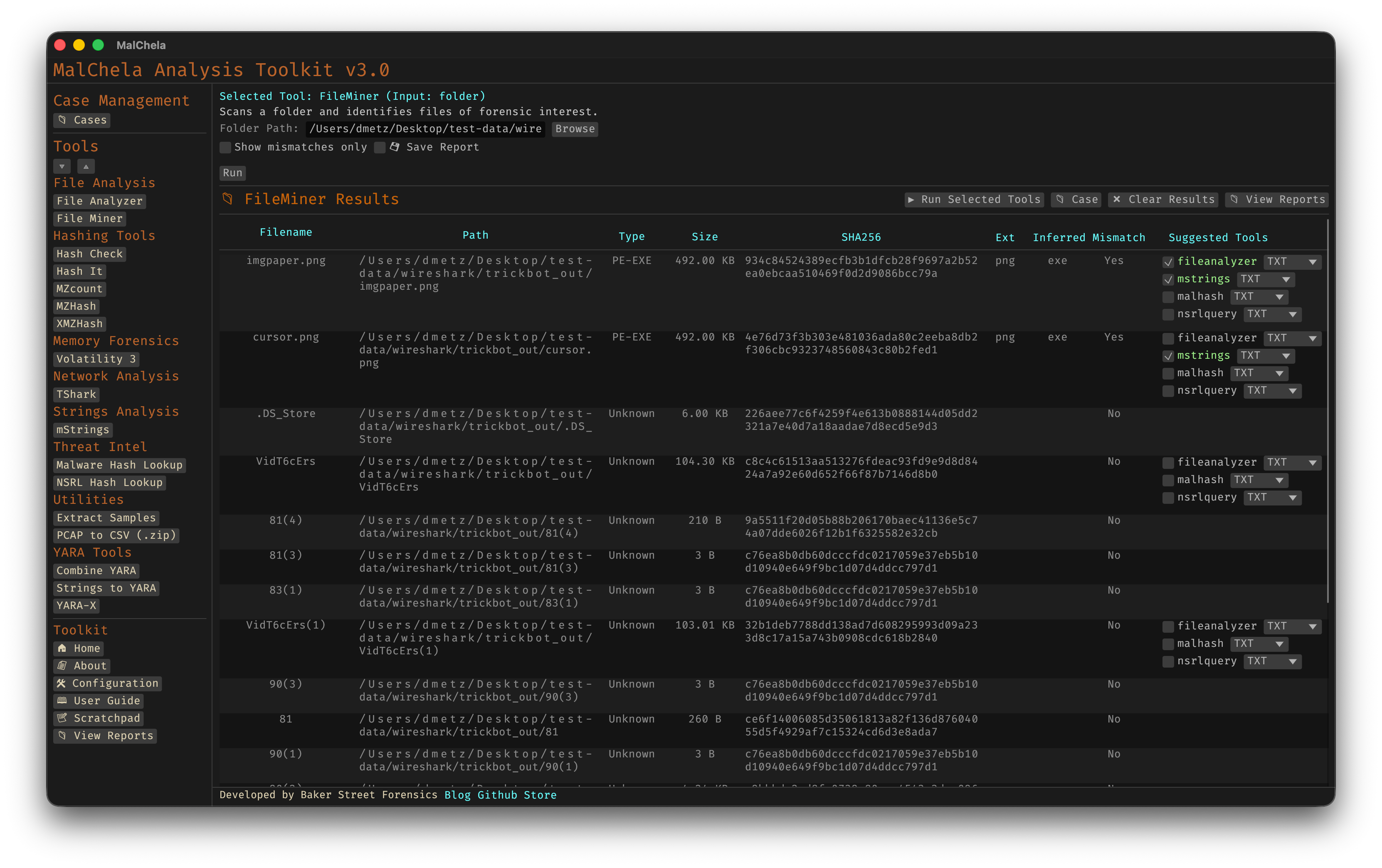The height and width of the screenshot is (868, 1382).
Task: Check fileanalyzer for cursor.png
Action: tap(1168, 338)
